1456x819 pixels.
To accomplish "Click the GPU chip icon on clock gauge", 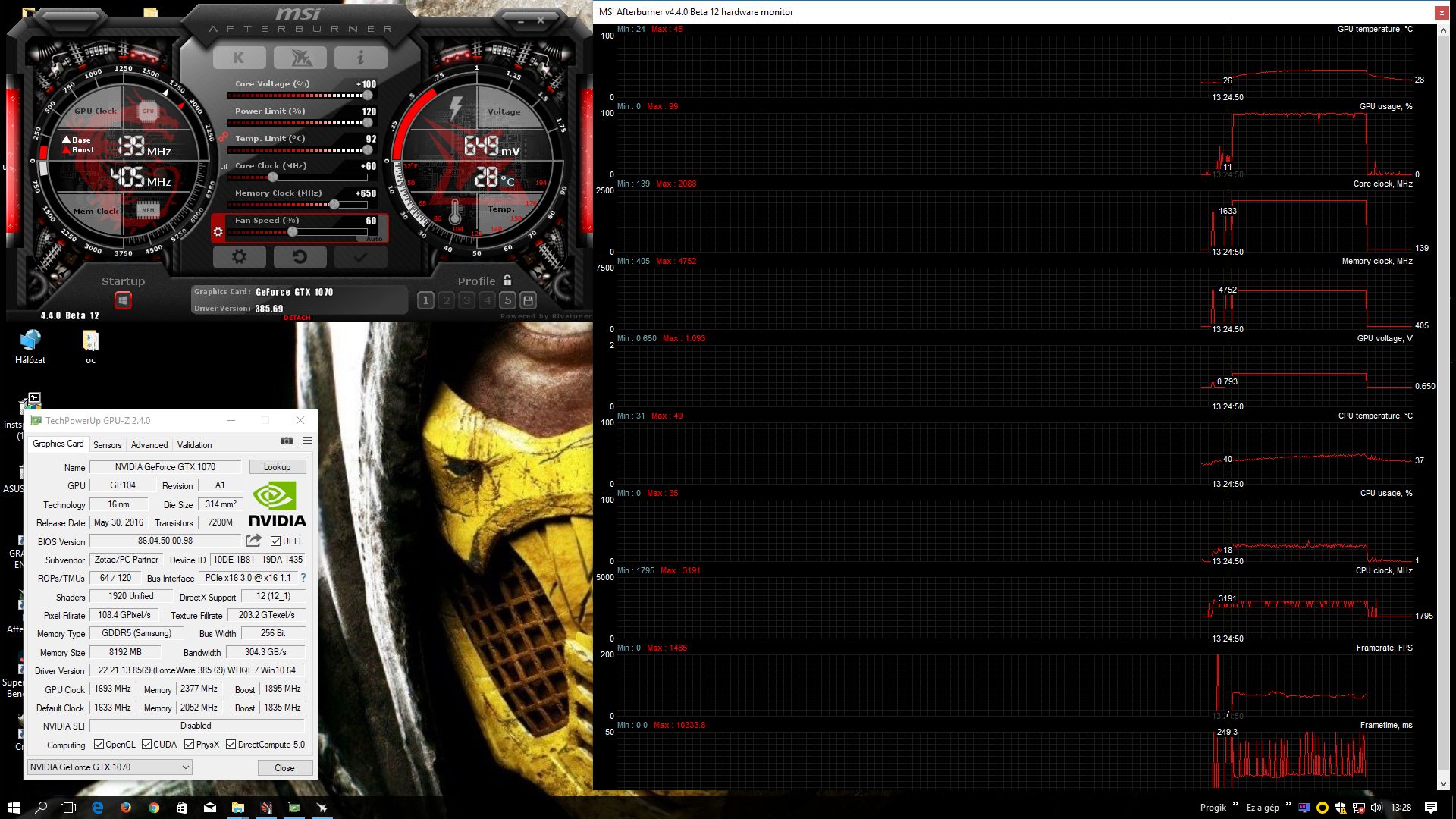I will [x=148, y=111].
